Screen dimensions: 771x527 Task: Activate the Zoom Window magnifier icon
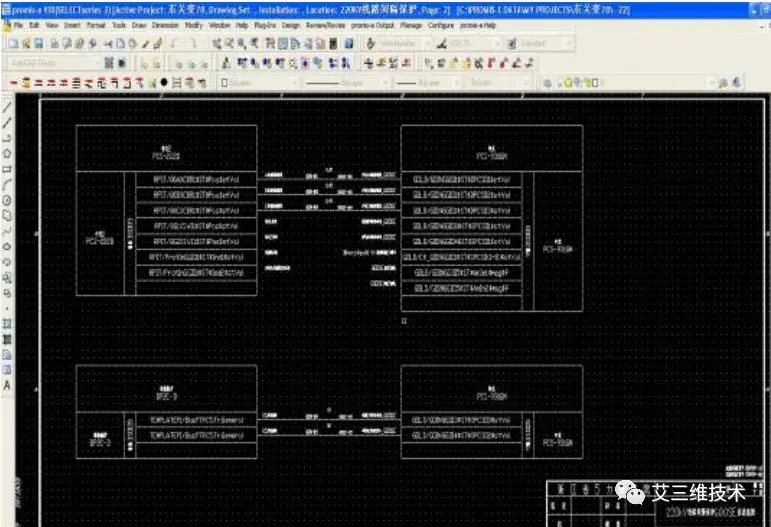(x=241, y=44)
